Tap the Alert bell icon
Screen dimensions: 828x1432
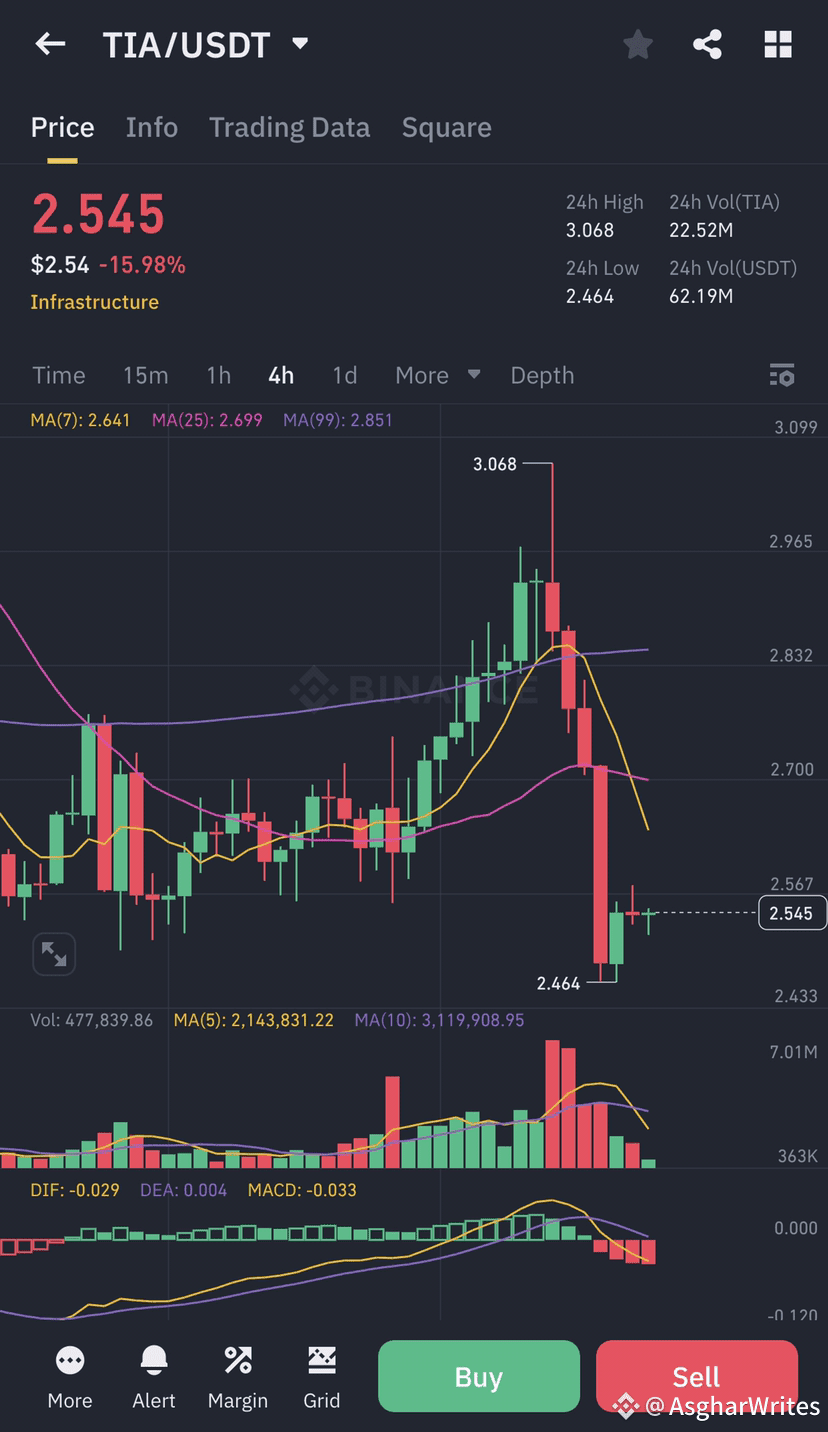click(153, 1375)
